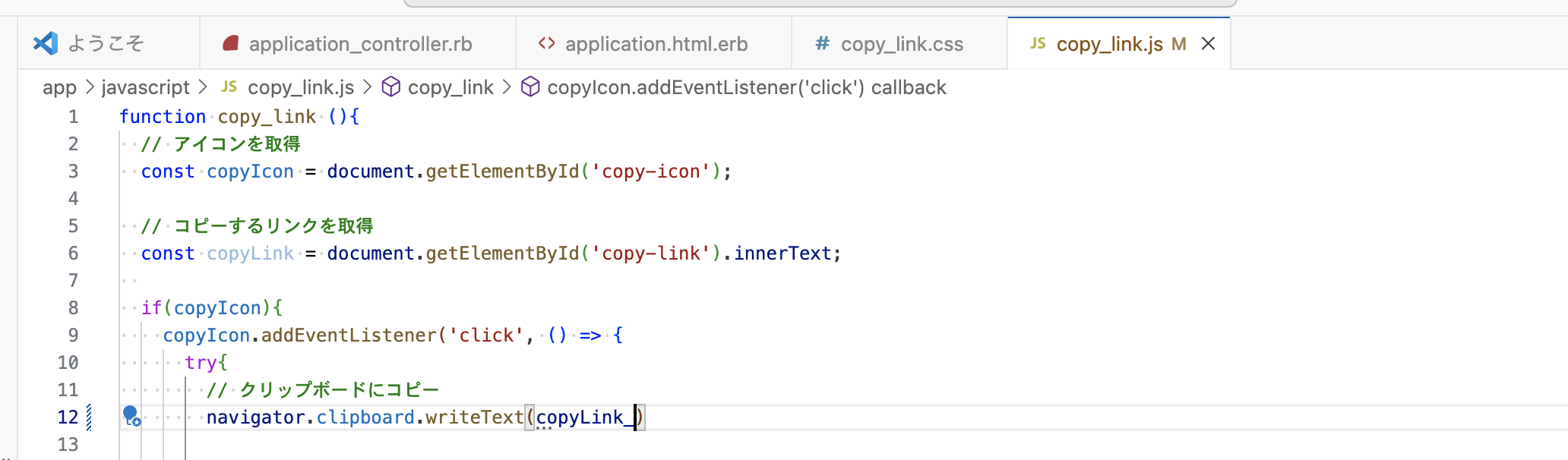Click the cube symbol icon before copy_link breadcrumb
This screenshot has width=1568, height=460.
pos(390,87)
